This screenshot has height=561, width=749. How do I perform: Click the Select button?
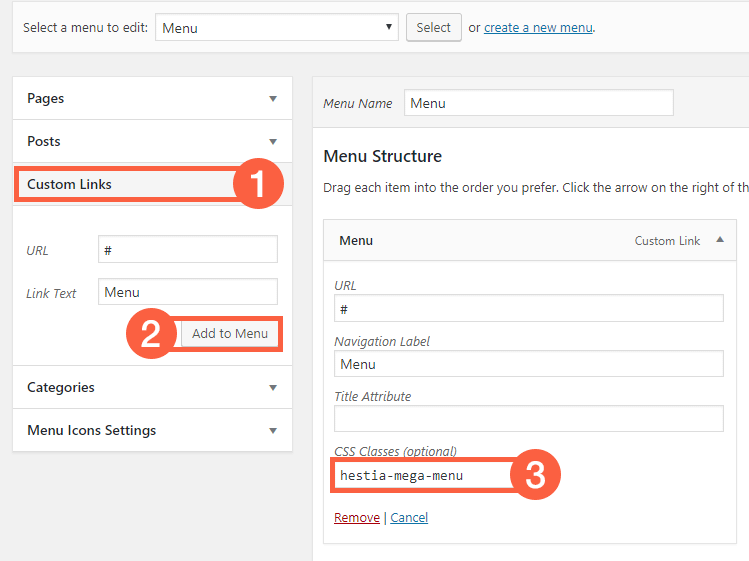(x=433, y=28)
